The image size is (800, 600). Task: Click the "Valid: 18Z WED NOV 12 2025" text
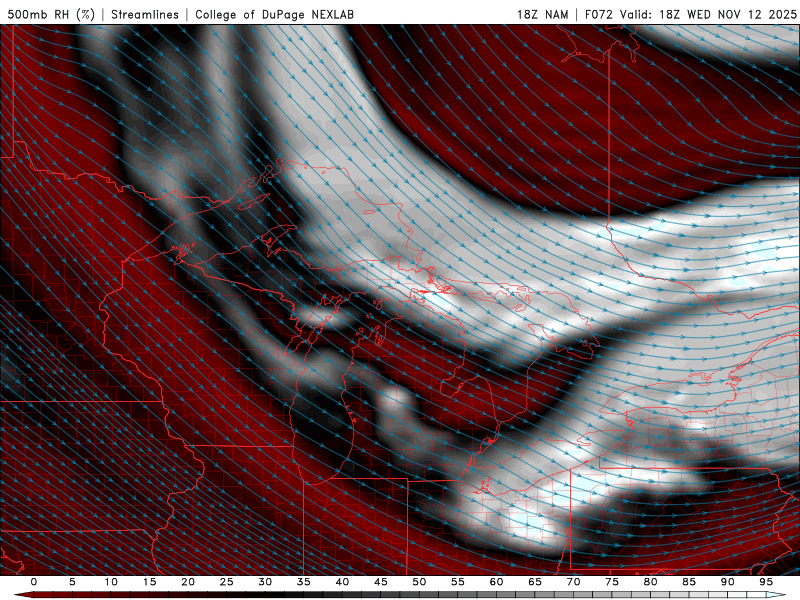pyautogui.click(x=708, y=14)
